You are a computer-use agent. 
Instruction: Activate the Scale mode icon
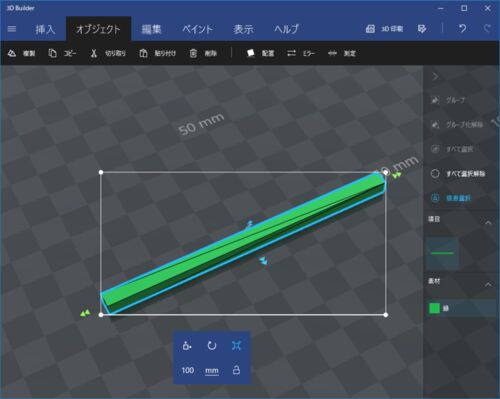point(236,345)
